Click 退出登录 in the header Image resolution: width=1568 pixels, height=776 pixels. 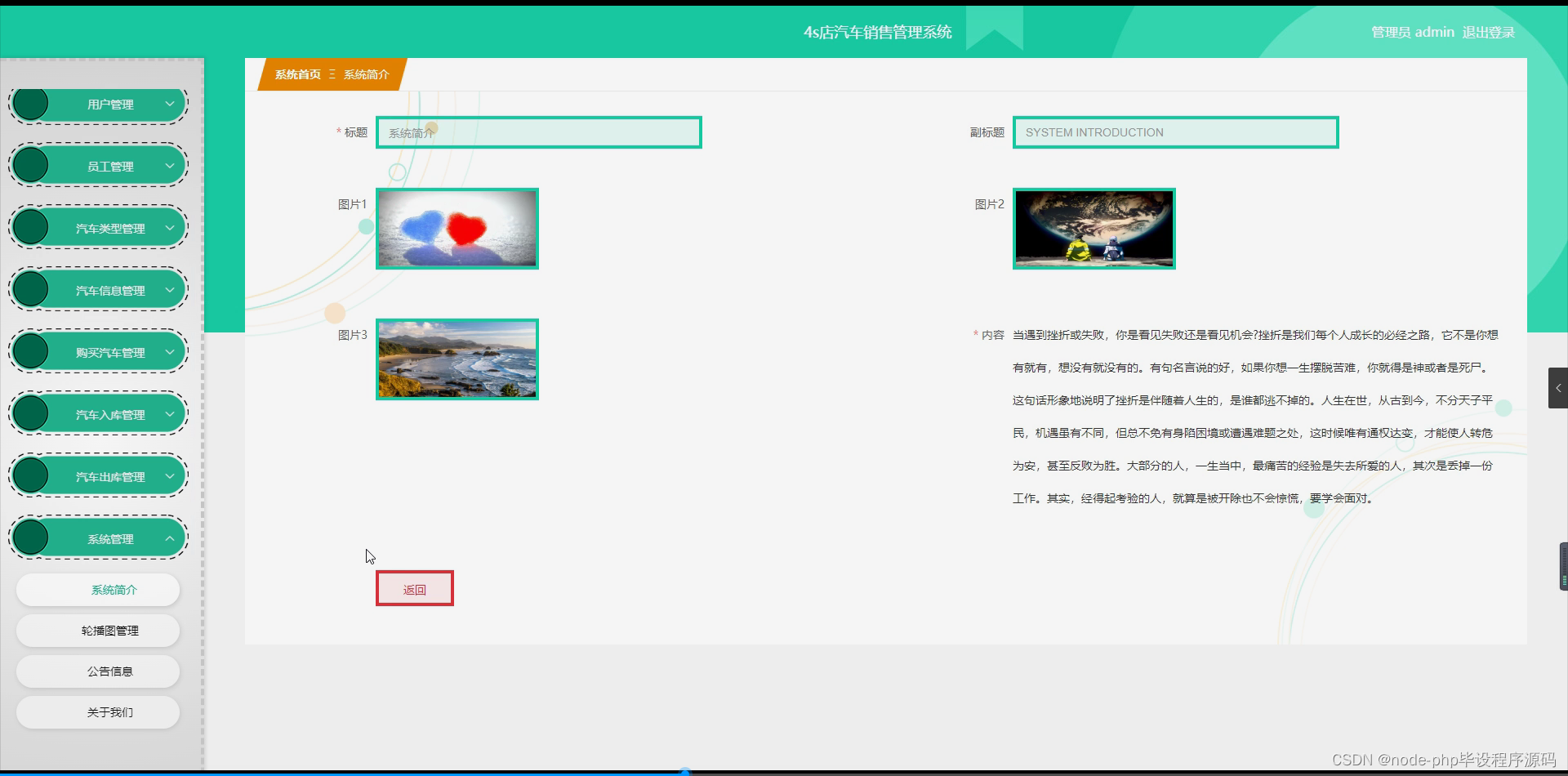1488,33
